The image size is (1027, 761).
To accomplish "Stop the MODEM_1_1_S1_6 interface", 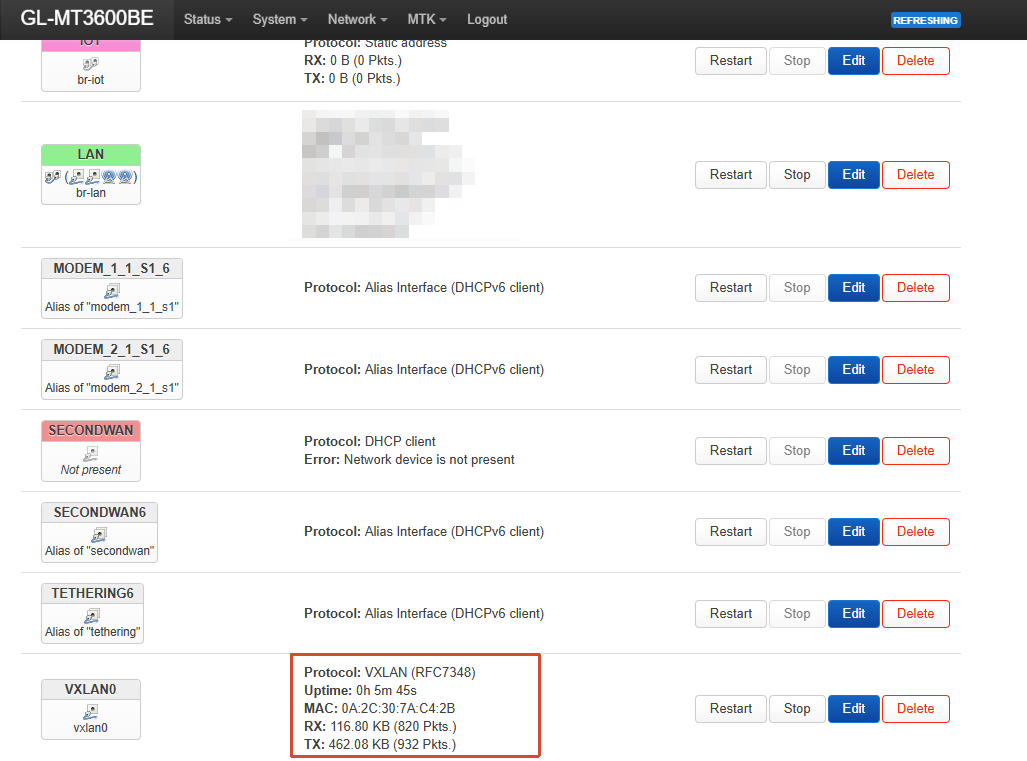I will point(796,288).
